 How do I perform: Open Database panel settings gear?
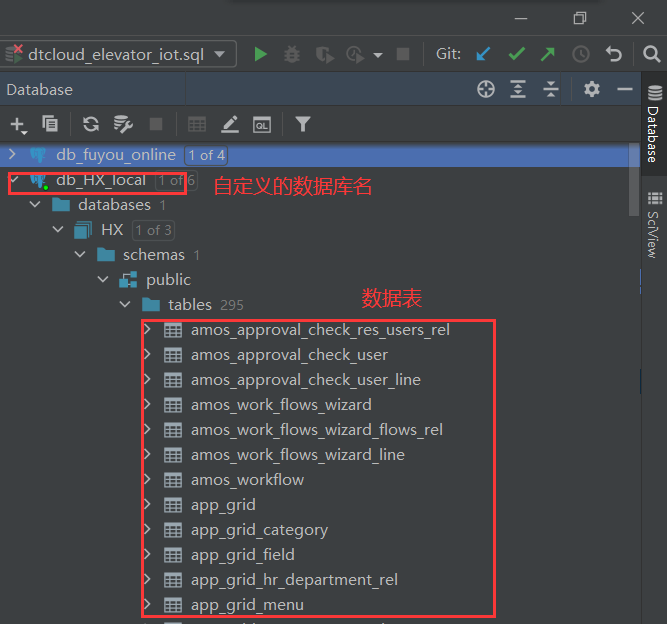pyautogui.click(x=592, y=89)
